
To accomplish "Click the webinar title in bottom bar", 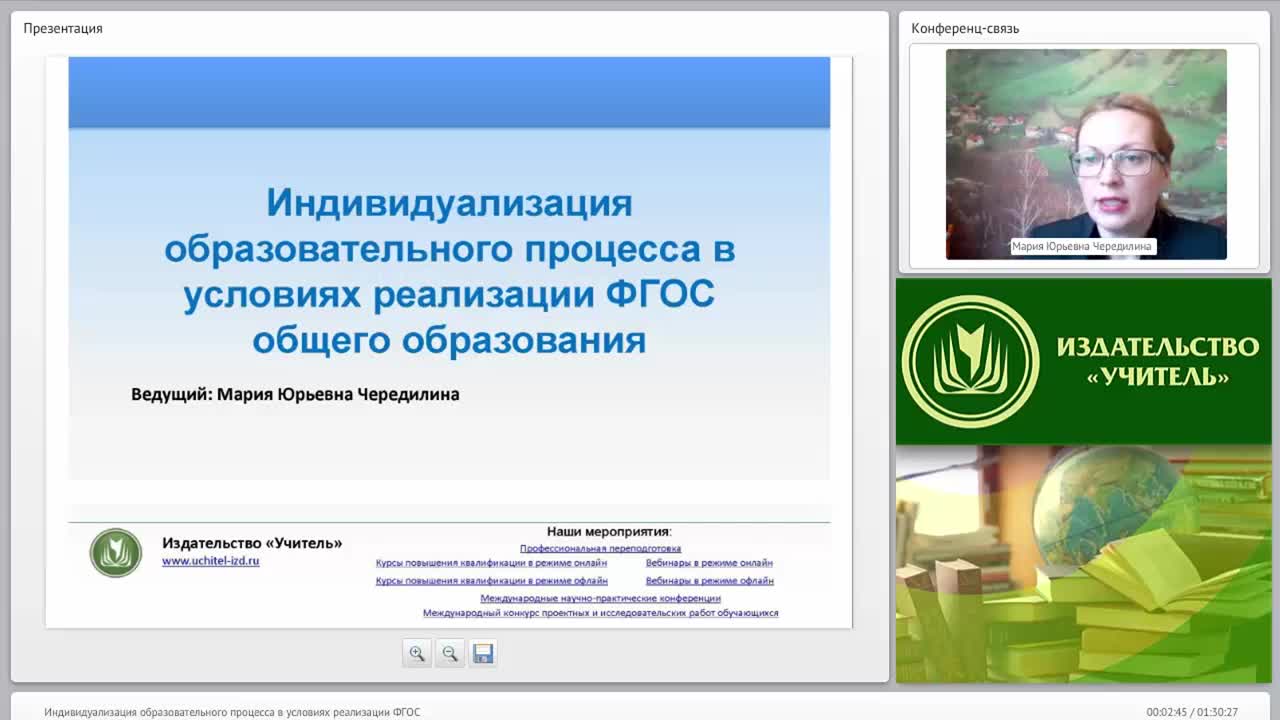I will [232, 712].
